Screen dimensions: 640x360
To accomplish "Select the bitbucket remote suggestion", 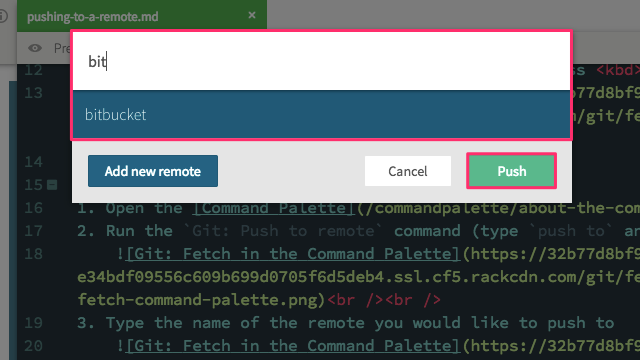I will (x=322, y=115).
